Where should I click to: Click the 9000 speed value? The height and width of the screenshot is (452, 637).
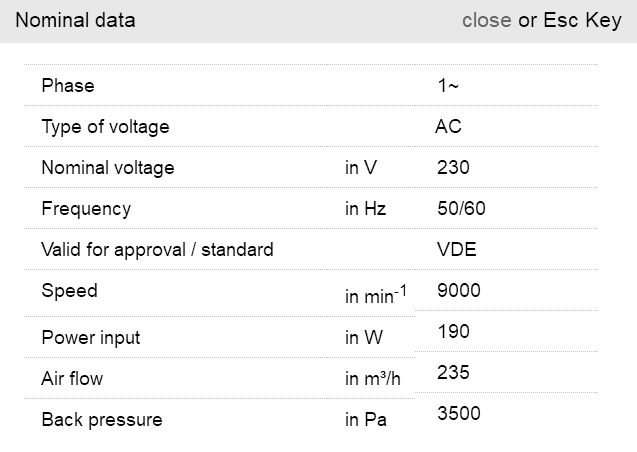tap(459, 291)
